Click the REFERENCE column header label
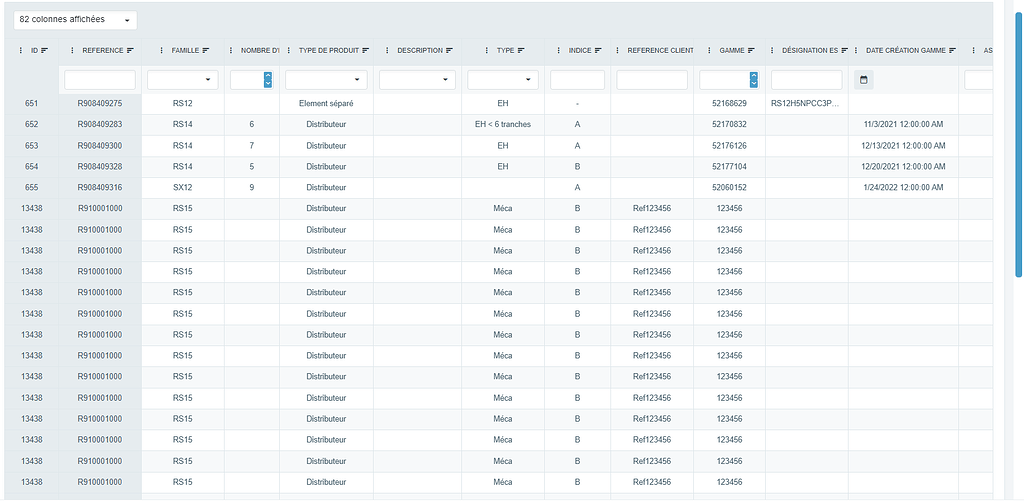1024x501 pixels. pyautogui.click(x=103, y=50)
